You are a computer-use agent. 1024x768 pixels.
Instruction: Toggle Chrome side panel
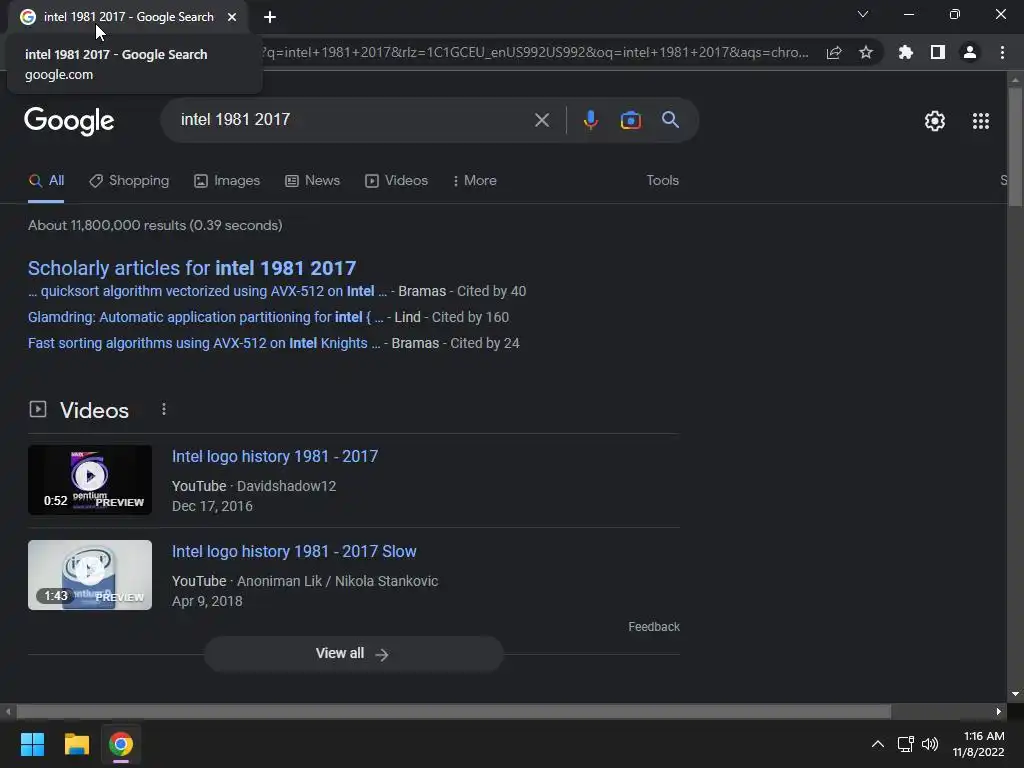pos(938,52)
